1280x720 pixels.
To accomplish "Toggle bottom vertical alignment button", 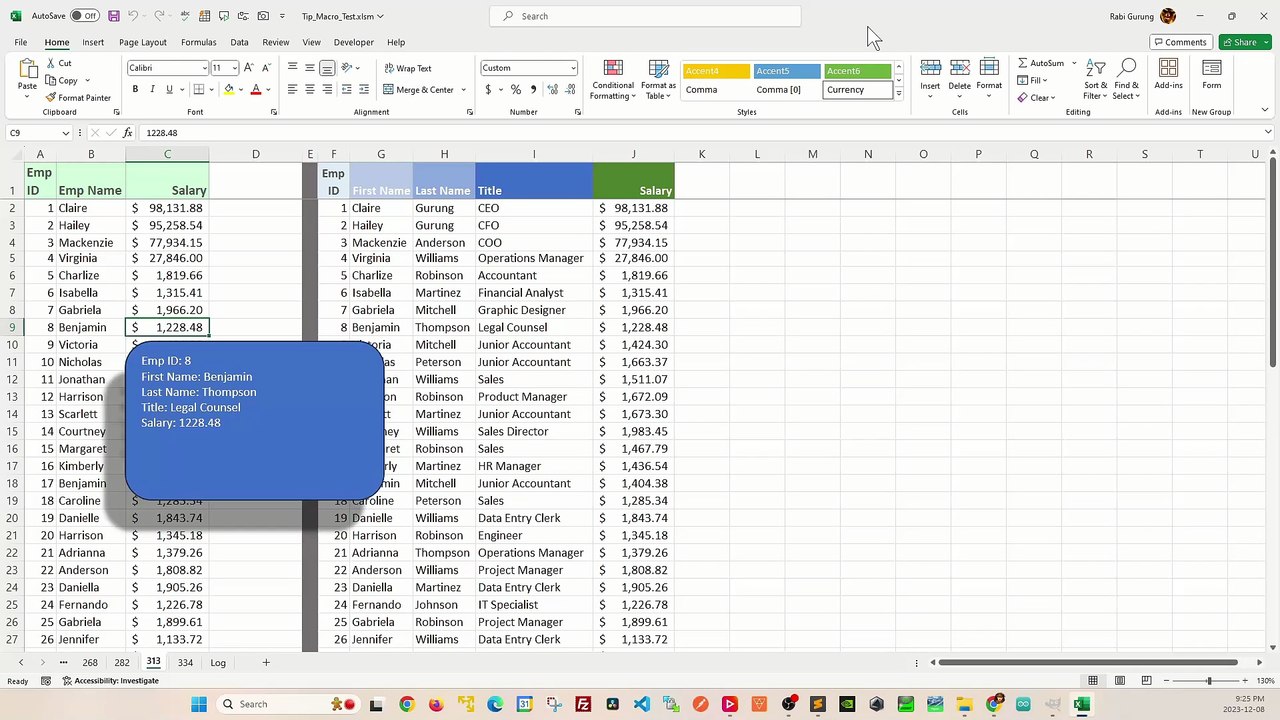I will (327, 68).
